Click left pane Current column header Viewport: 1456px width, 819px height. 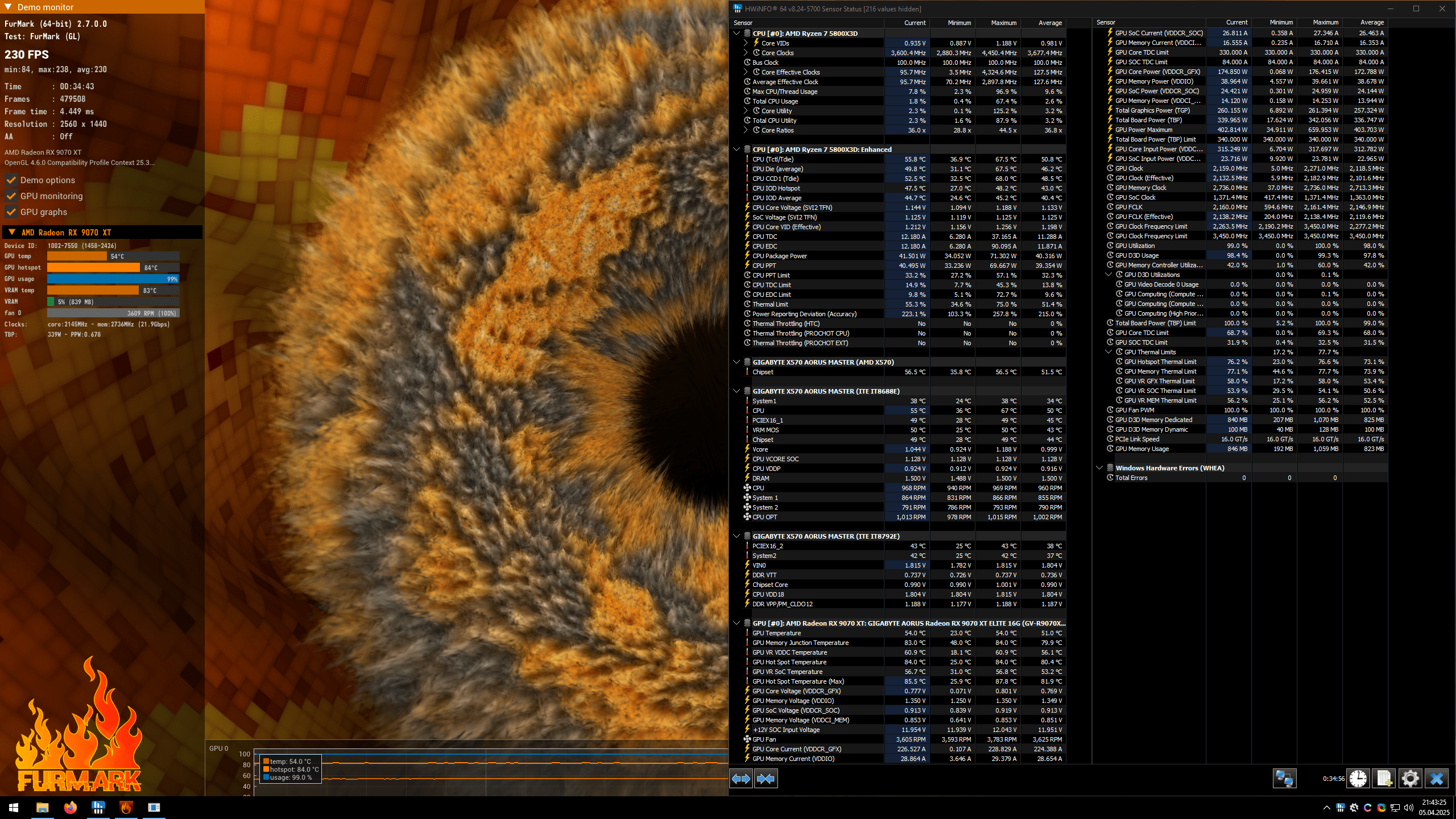click(907, 23)
